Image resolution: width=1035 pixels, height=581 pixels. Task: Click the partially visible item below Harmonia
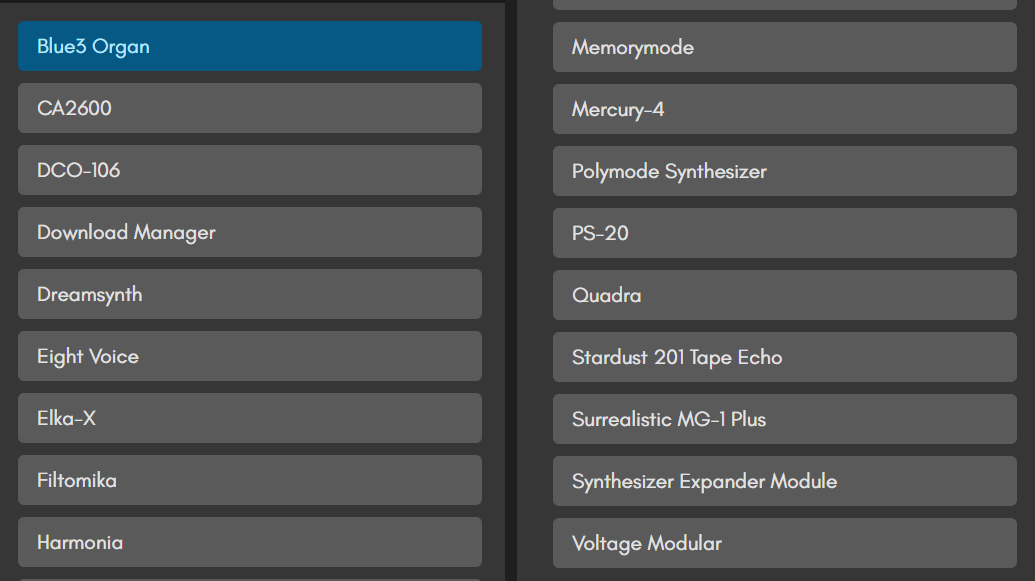tap(248, 577)
